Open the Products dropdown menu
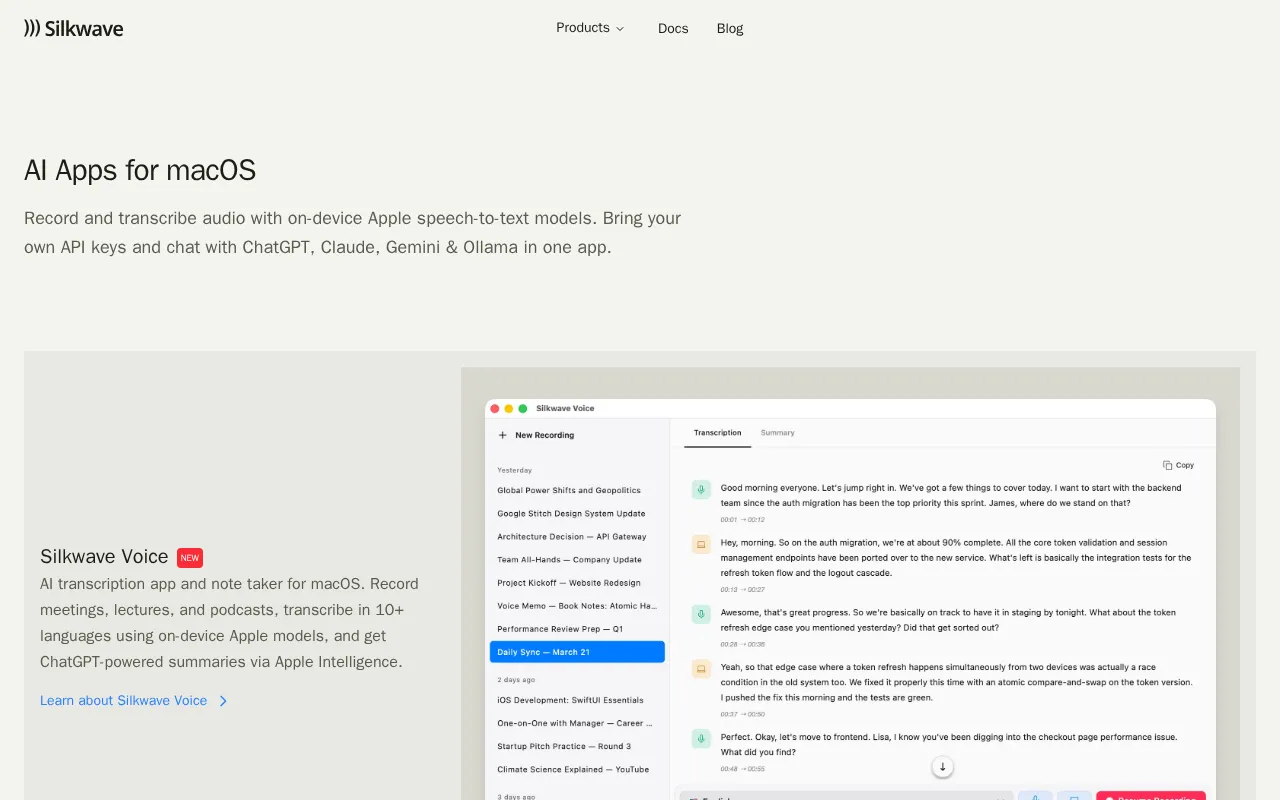The width and height of the screenshot is (1280, 800). [590, 28]
